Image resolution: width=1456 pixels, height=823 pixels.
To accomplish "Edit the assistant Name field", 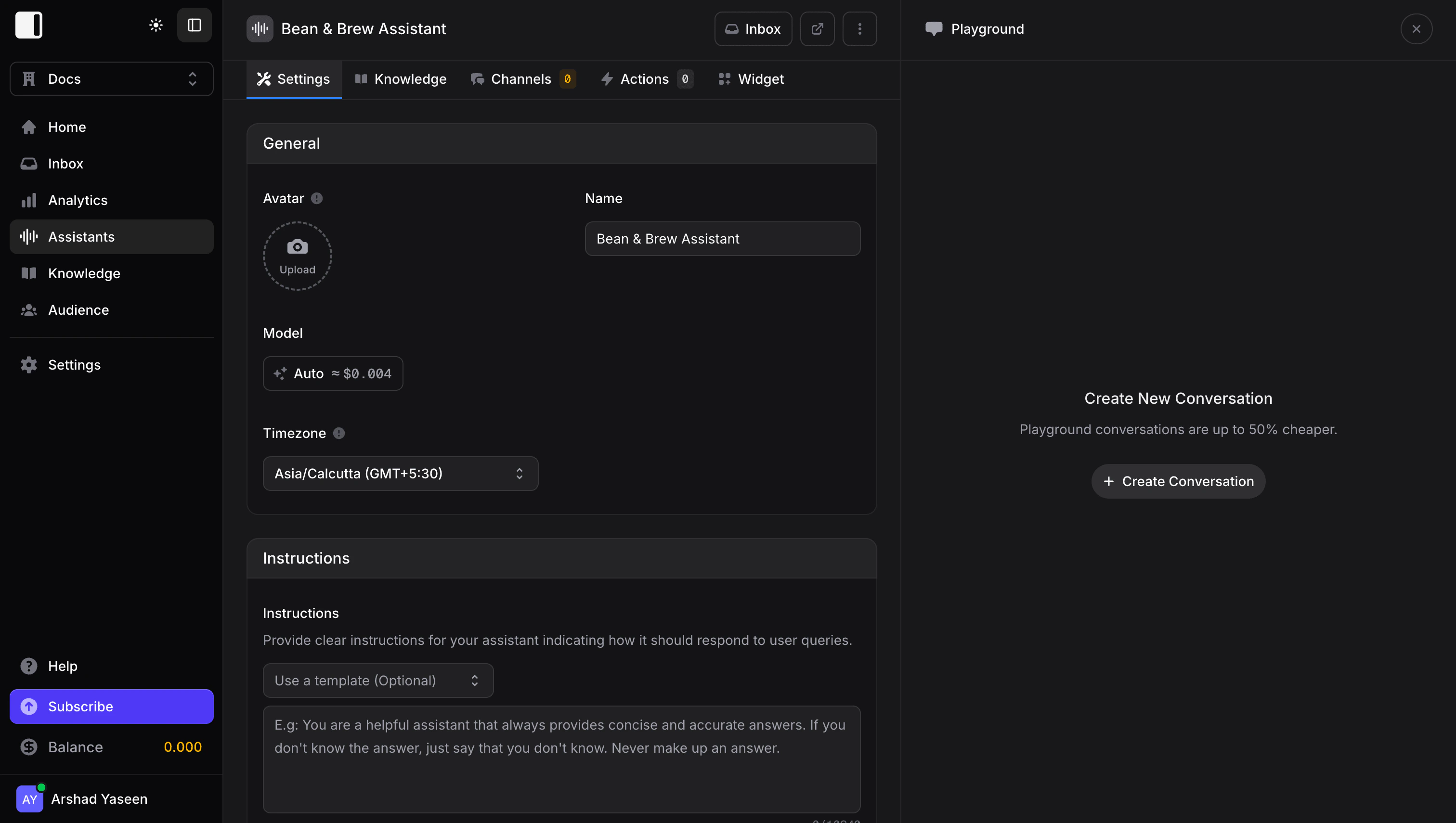I will point(722,239).
